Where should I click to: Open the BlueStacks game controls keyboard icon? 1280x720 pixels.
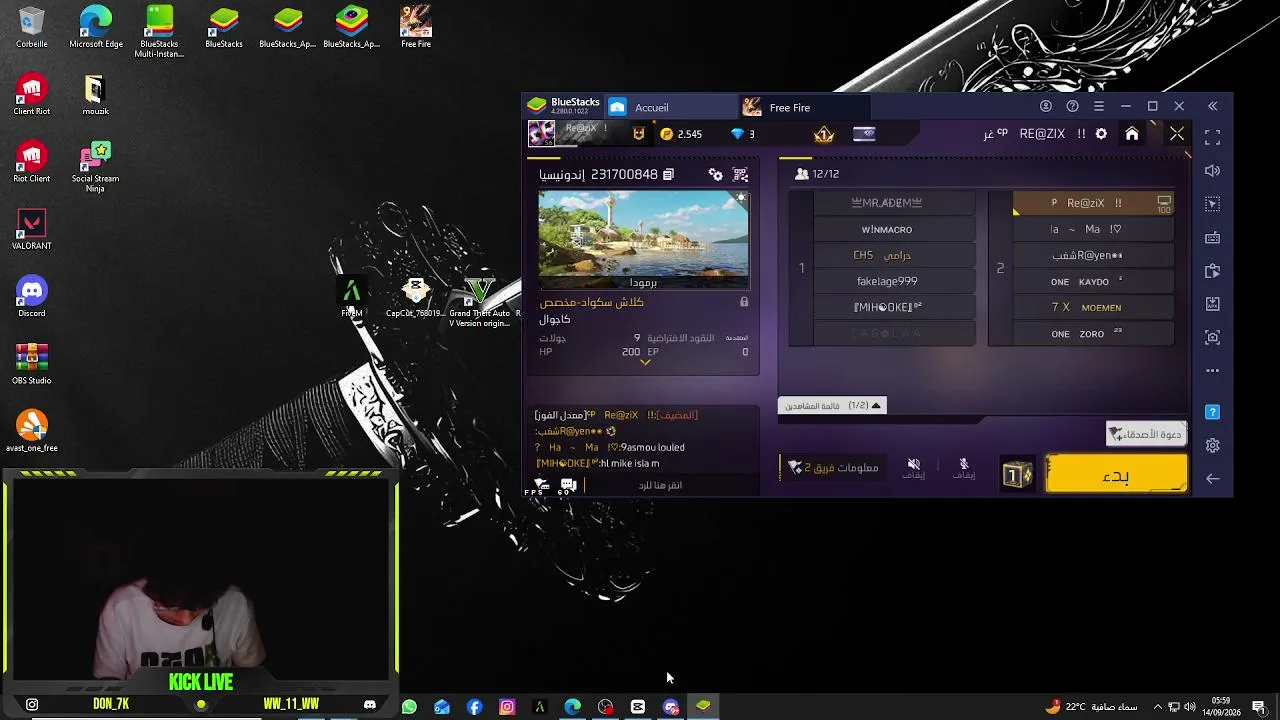point(1212,238)
